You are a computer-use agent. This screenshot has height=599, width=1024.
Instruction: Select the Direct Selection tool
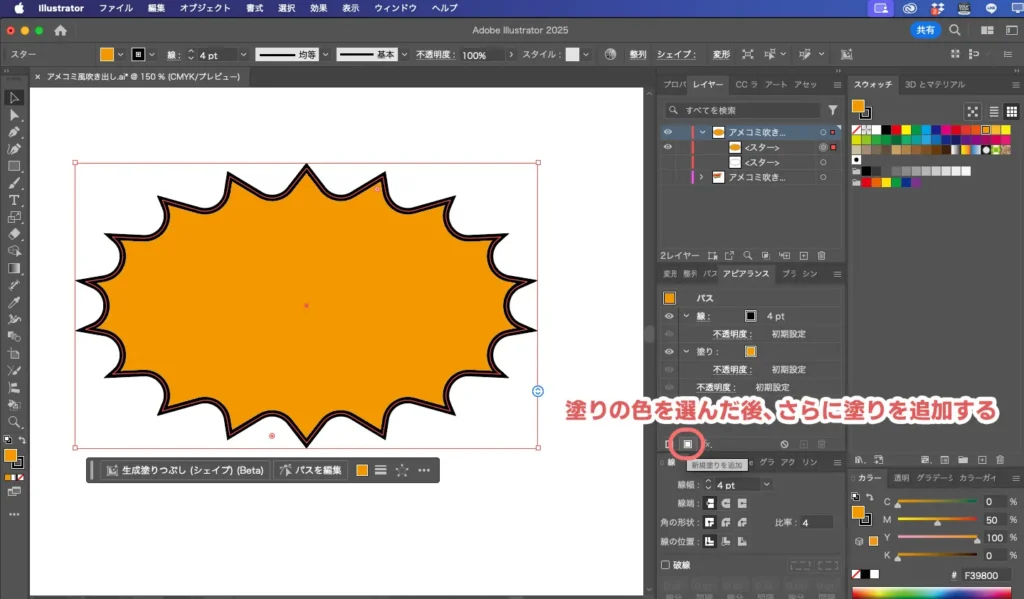(x=14, y=115)
